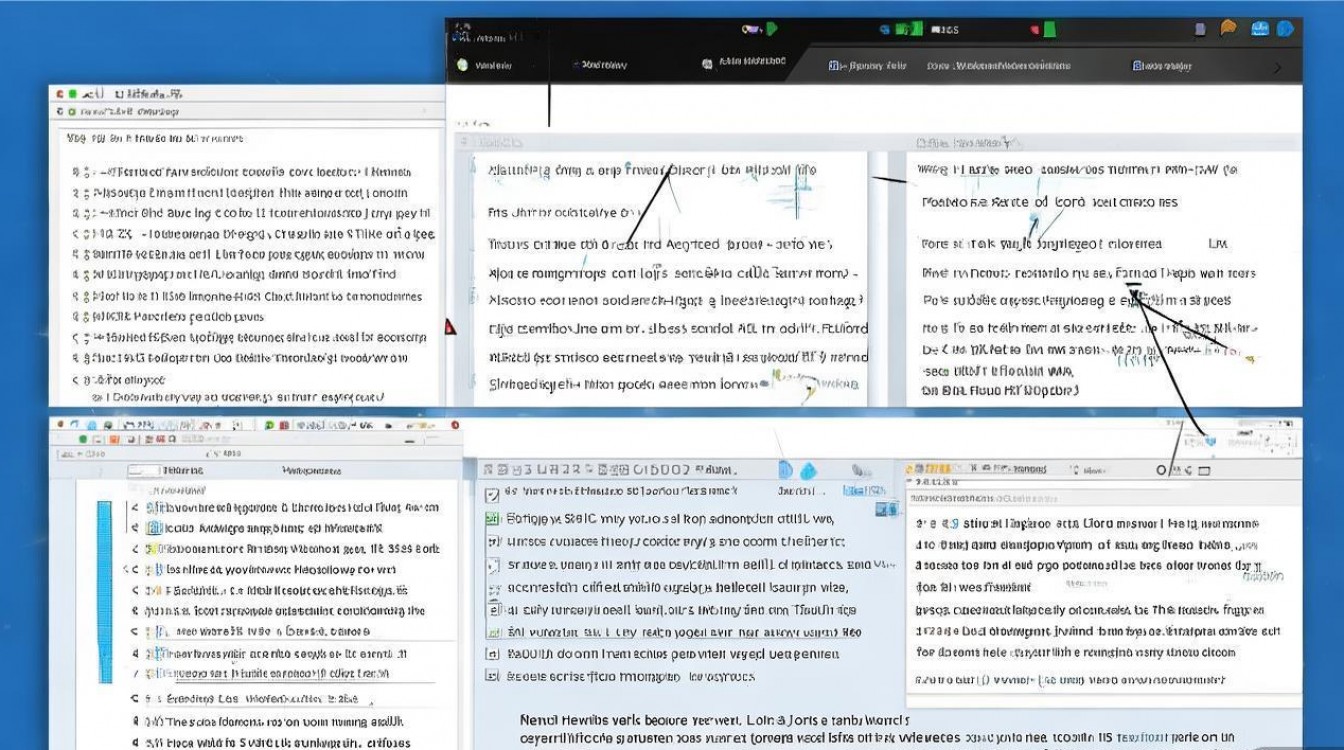1344x750 pixels.
Task: Click the red warning triangle between the panes
Action: (450, 327)
